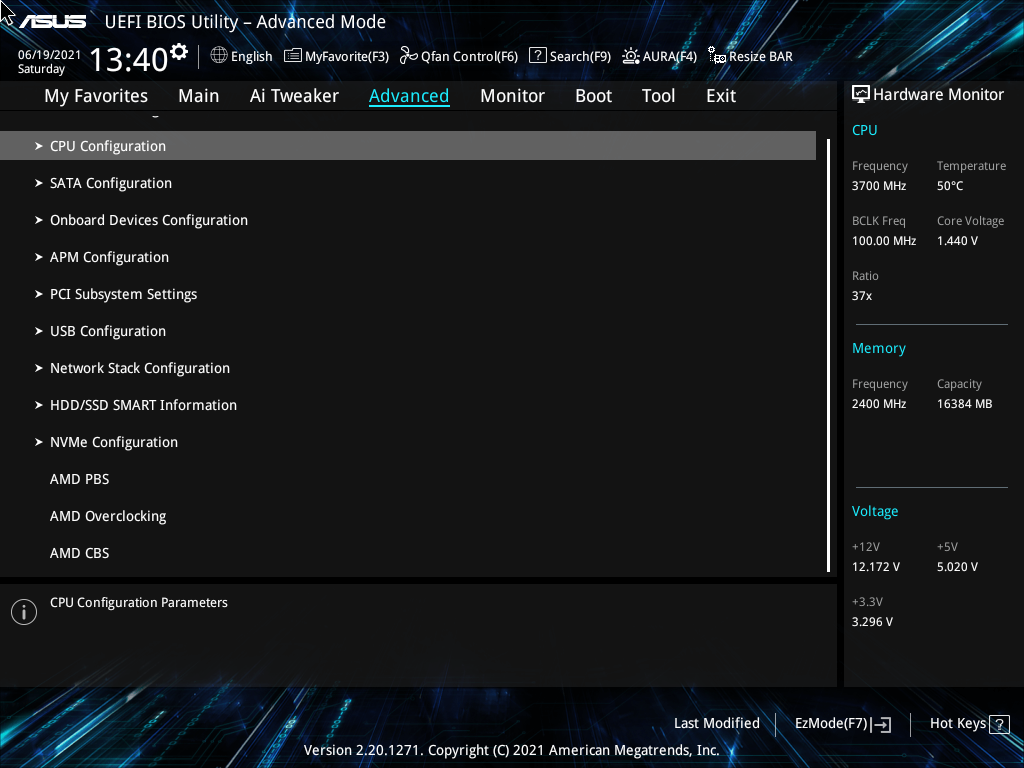The height and width of the screenshot is (768, 1024).
Task: Click the +12V reading 12.172 V
Action: click(875, 567)
